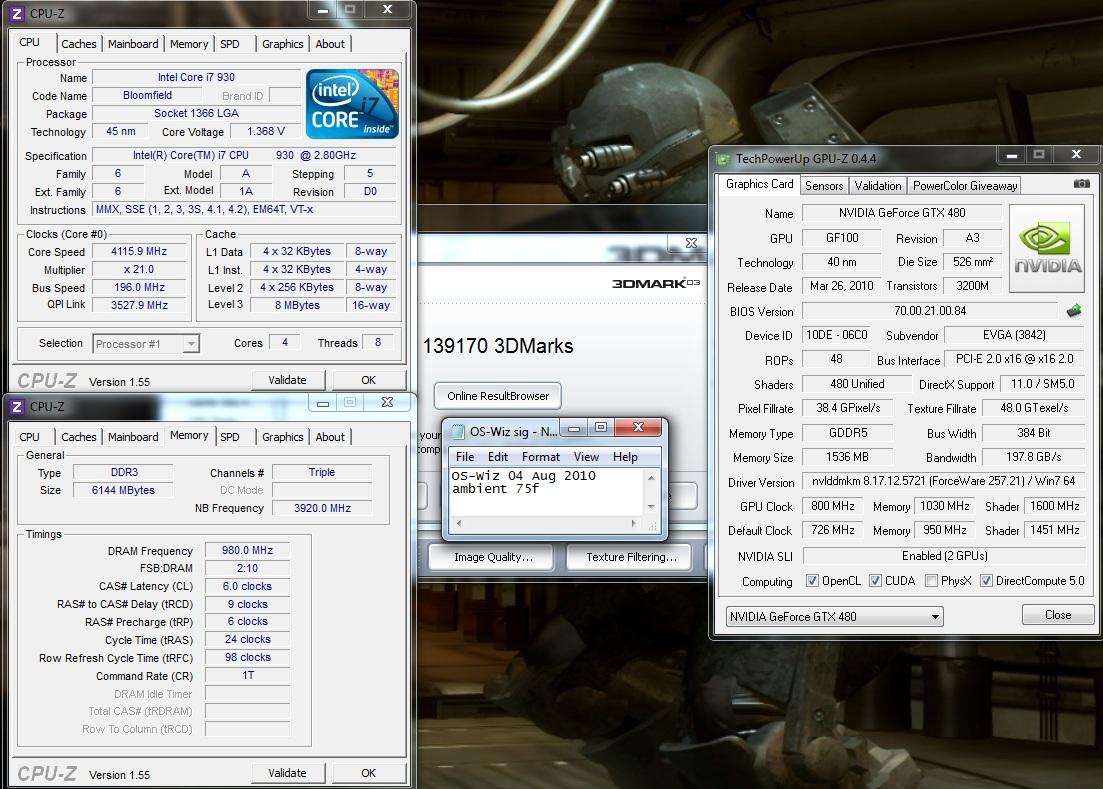Click the GPU-Z camera screenshot icon

[1081, 184]
